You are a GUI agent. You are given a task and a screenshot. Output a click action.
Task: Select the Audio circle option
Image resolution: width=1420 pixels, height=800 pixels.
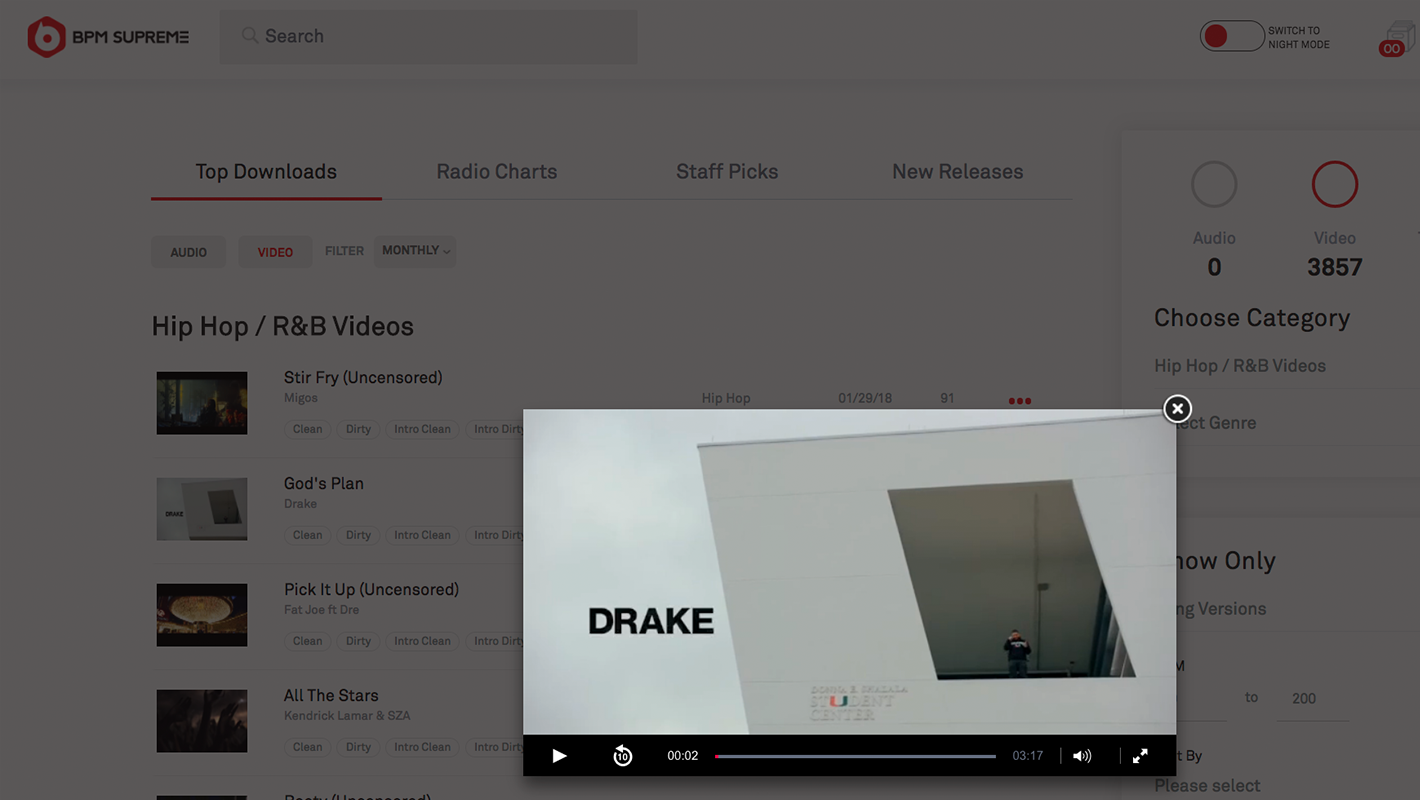click(x=1214, y=185)
